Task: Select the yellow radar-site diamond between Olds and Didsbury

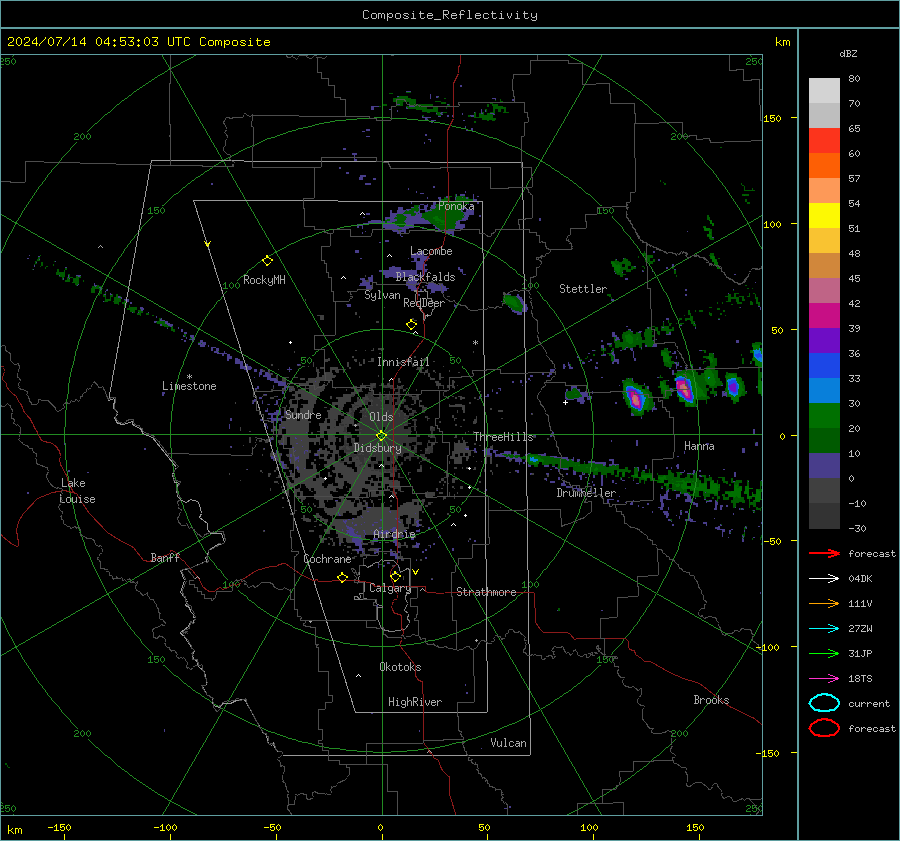Action: (x=381, y=435)
